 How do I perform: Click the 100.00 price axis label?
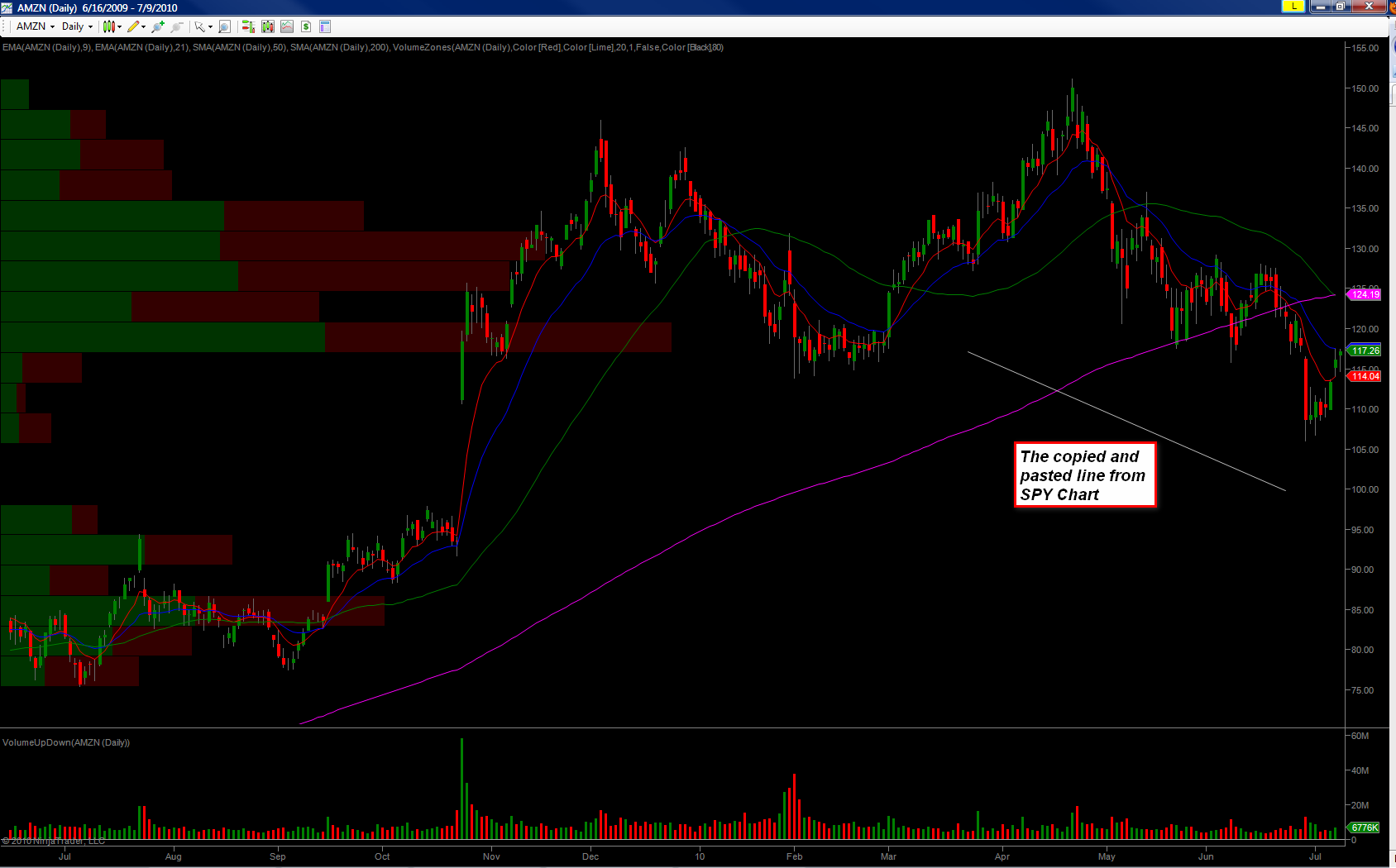1365,489
